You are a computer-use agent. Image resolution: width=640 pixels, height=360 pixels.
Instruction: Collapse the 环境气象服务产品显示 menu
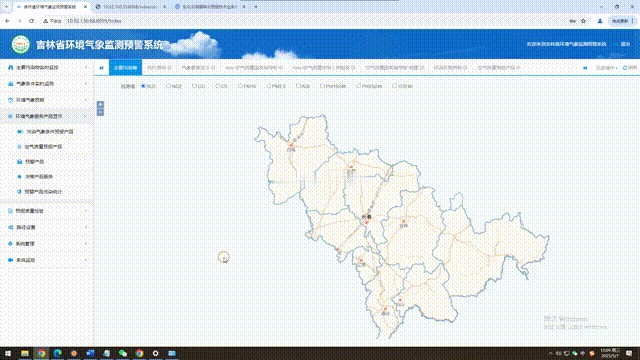pos(47,116)
